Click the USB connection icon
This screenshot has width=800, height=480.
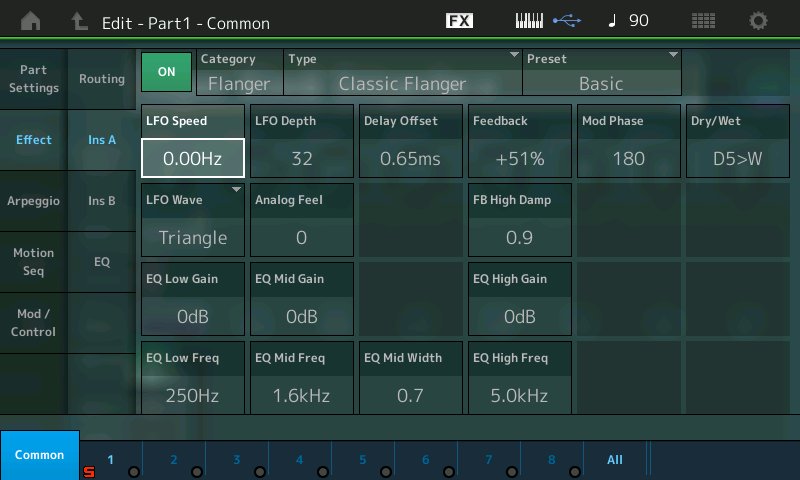coord(568,21)
